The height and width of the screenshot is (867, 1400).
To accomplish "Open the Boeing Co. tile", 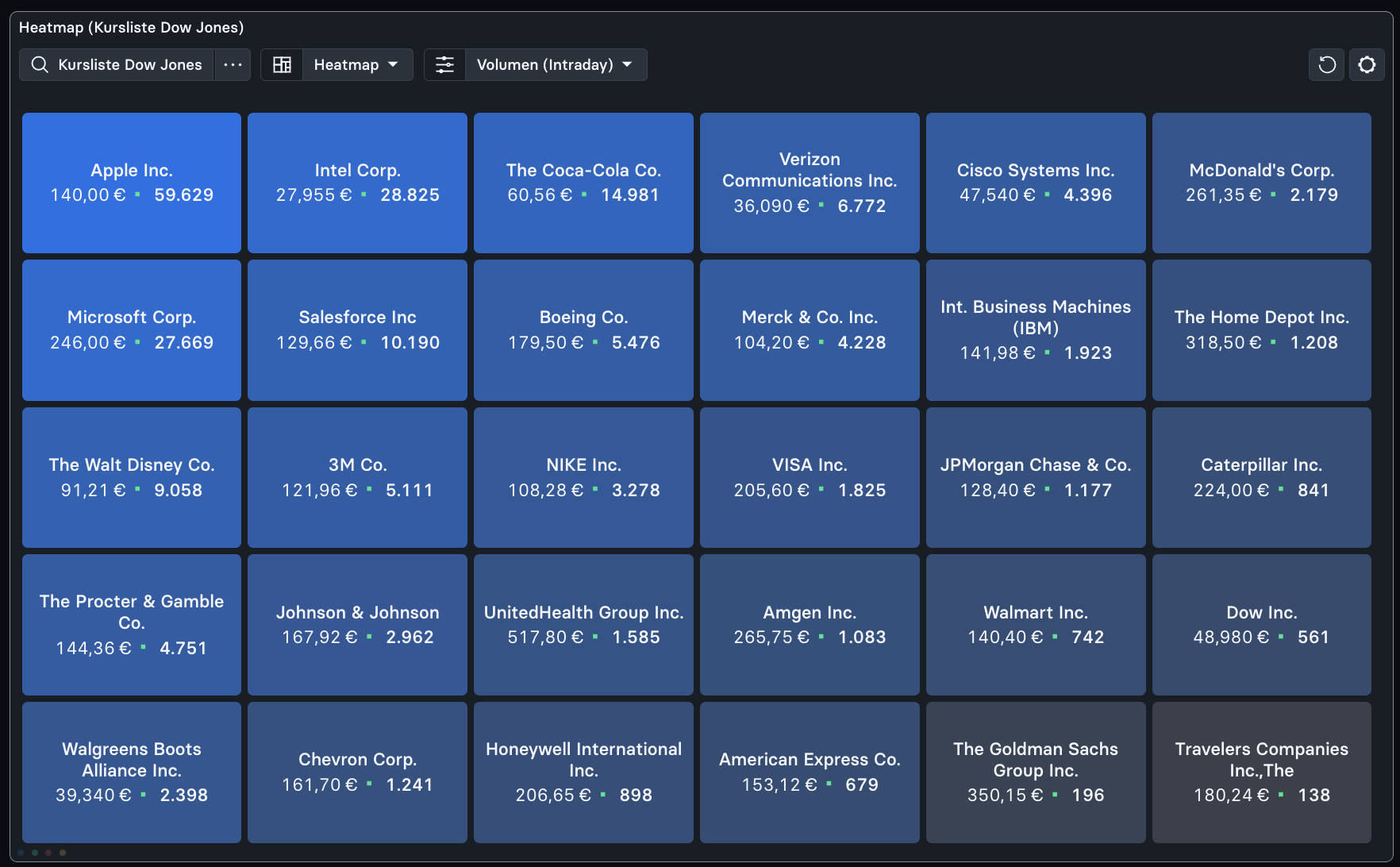I will point(583,330).
